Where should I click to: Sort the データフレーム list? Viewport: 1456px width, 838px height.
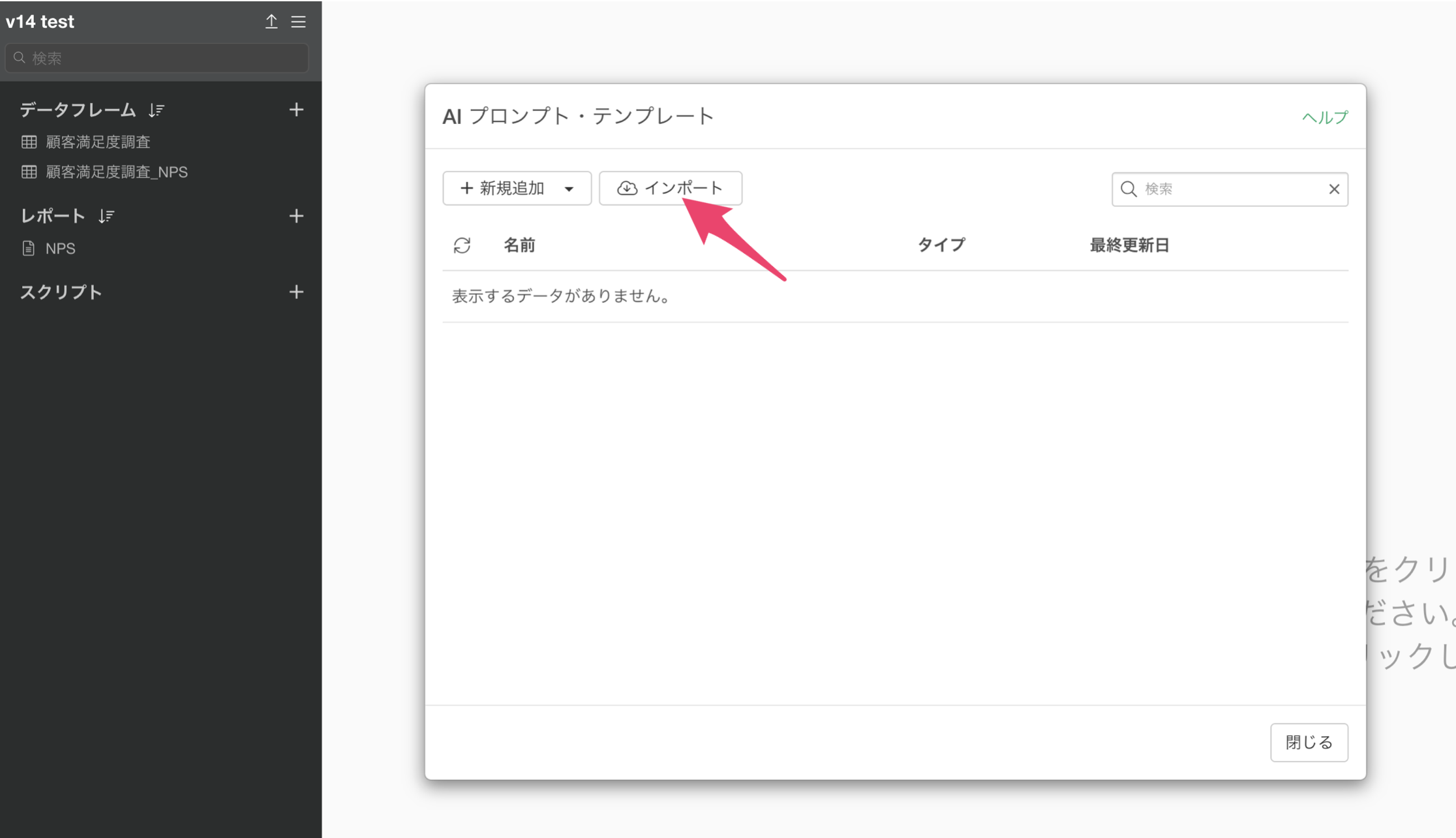click(157, 110)
